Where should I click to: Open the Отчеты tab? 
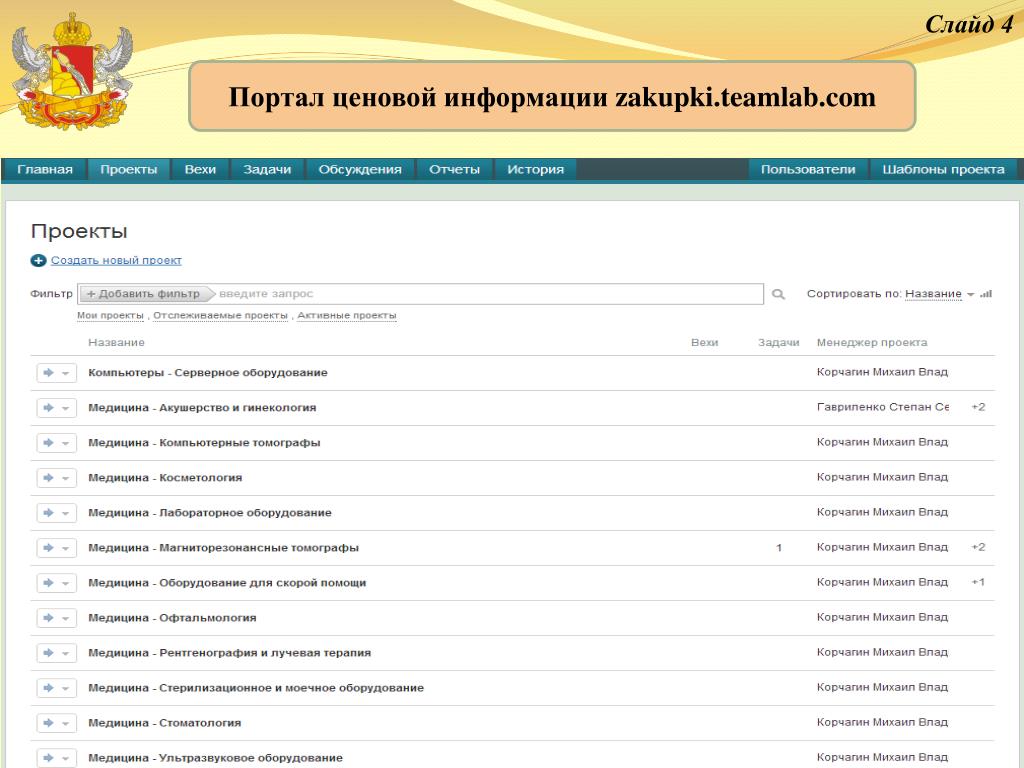coord(454,169)
